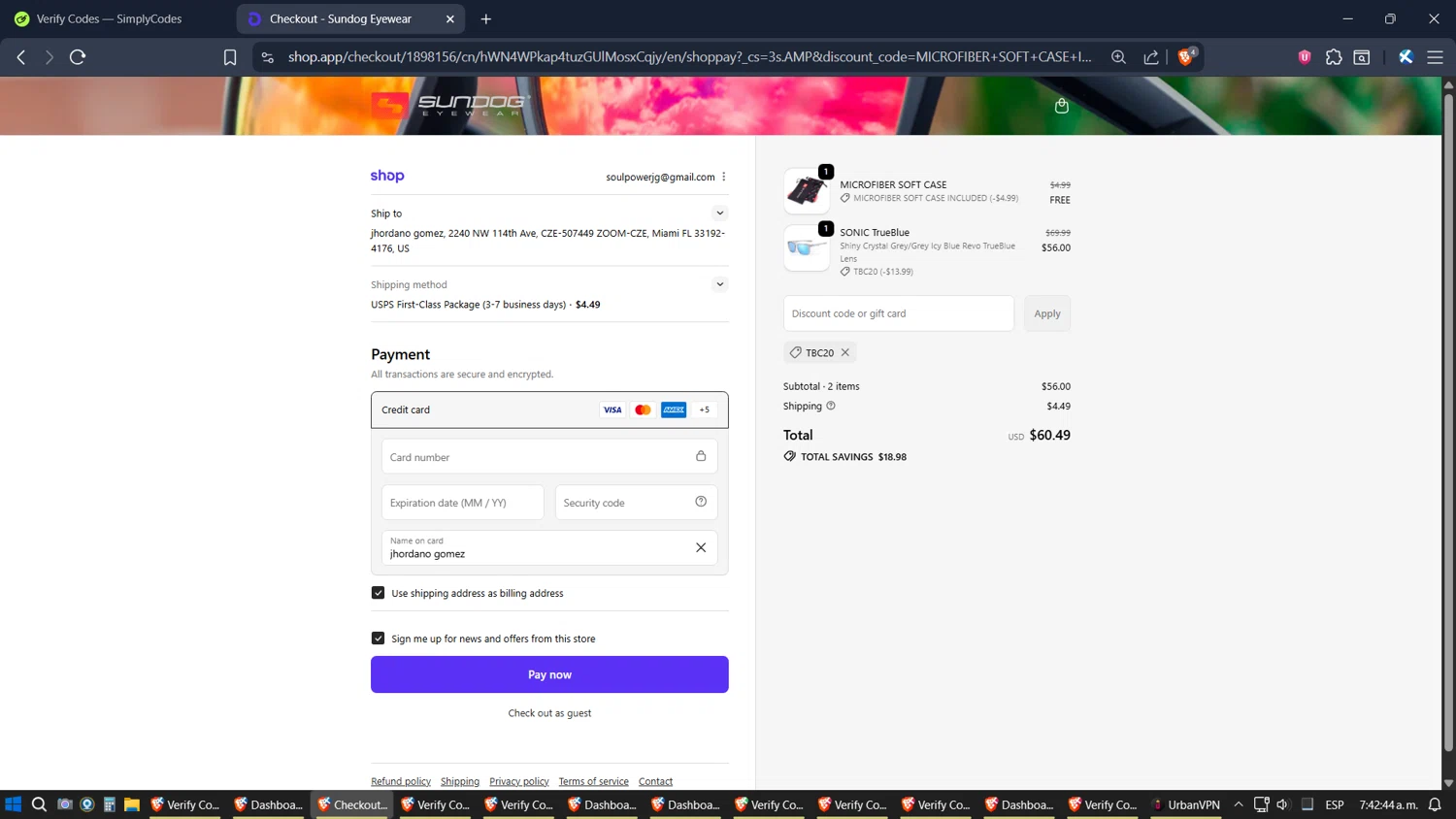1456x819 pixels.
Task: Expand the Ship to section
Action: point(719,213)
